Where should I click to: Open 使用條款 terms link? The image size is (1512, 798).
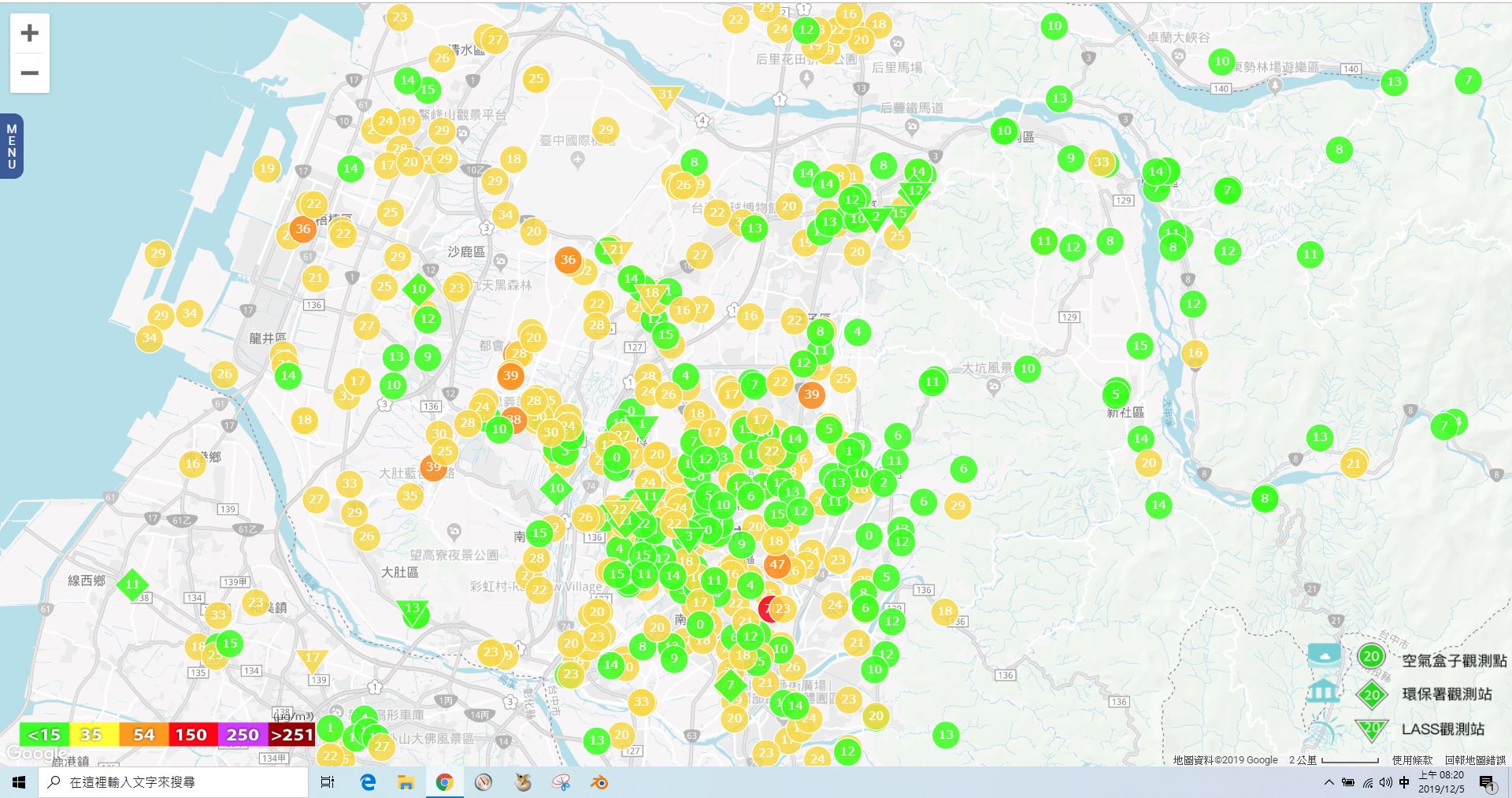tap(1412, 760)
